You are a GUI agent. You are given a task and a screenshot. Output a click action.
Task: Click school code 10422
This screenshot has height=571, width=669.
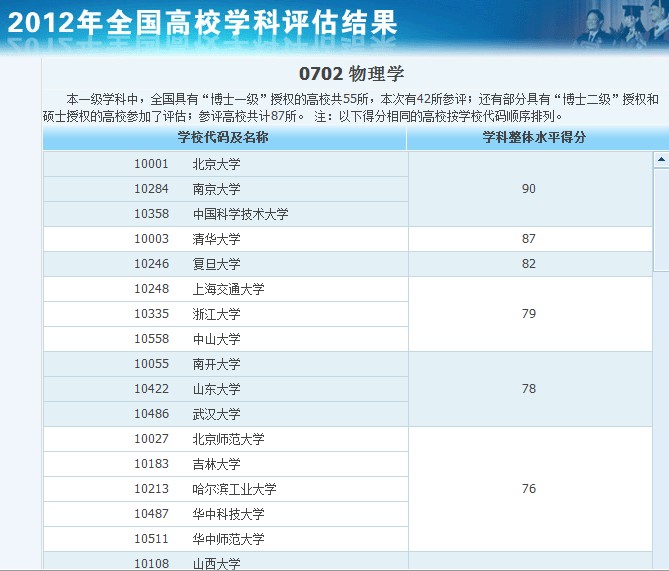(151, 389)
